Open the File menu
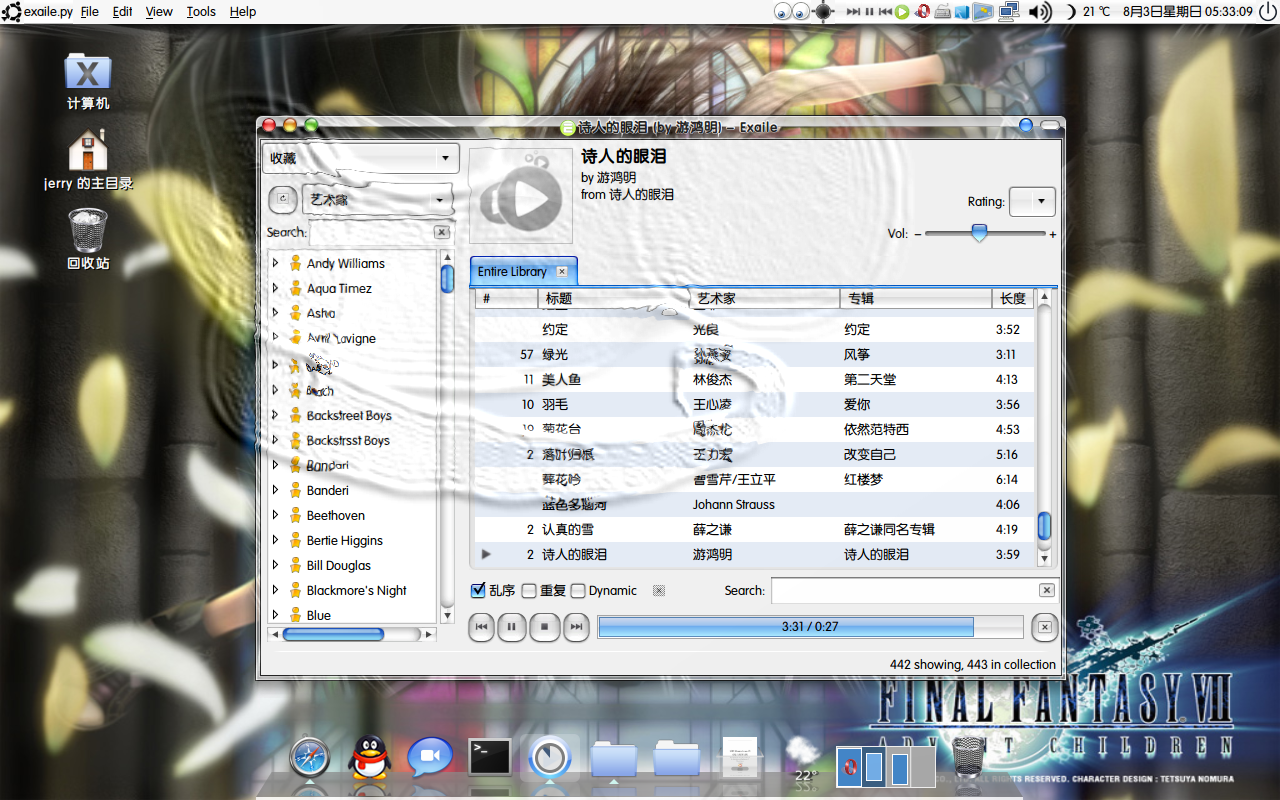This screenshot has height=800, width=1280. (89, 12)
